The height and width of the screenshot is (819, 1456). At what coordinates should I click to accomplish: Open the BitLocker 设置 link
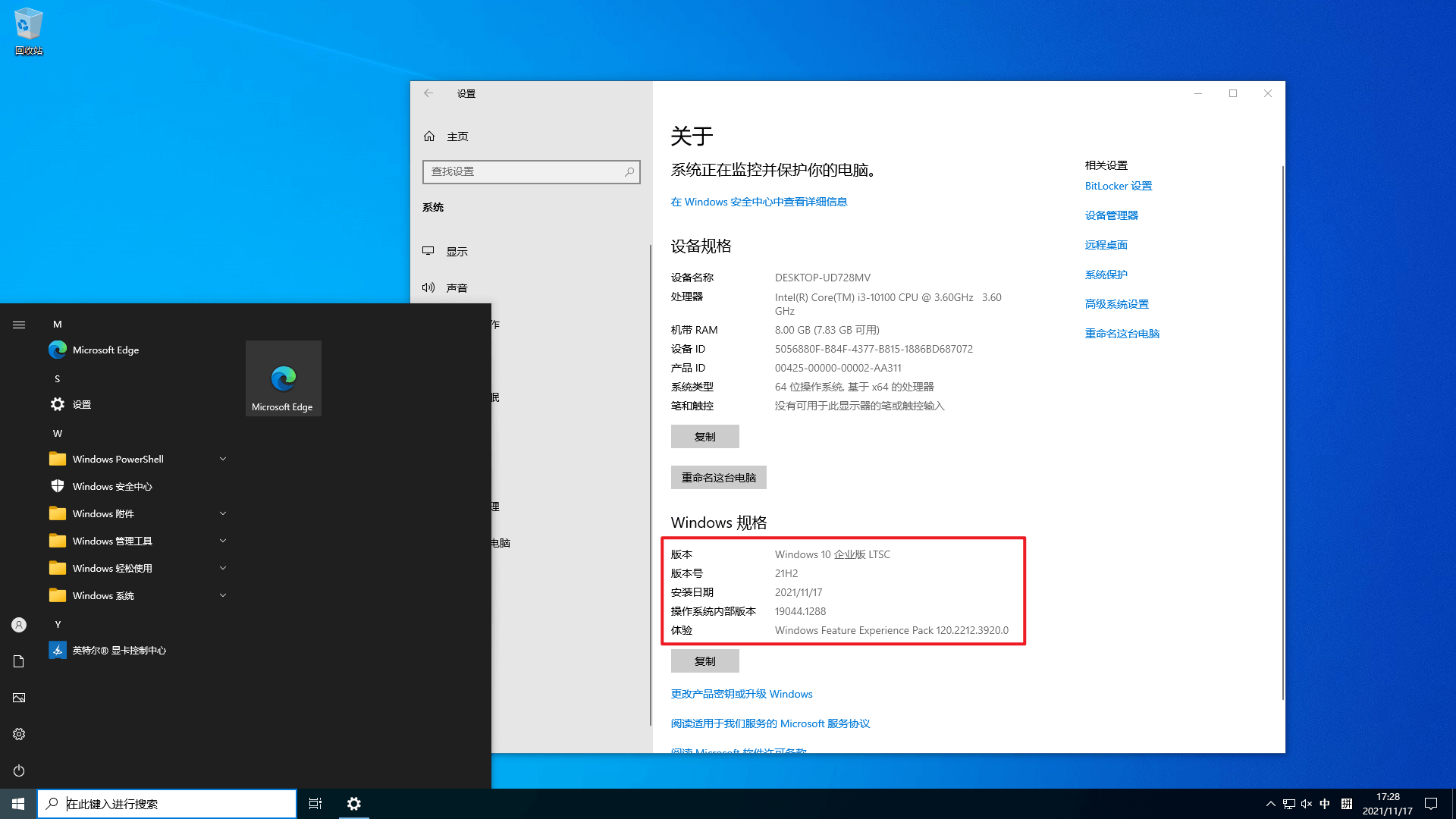click(1118, 185)
